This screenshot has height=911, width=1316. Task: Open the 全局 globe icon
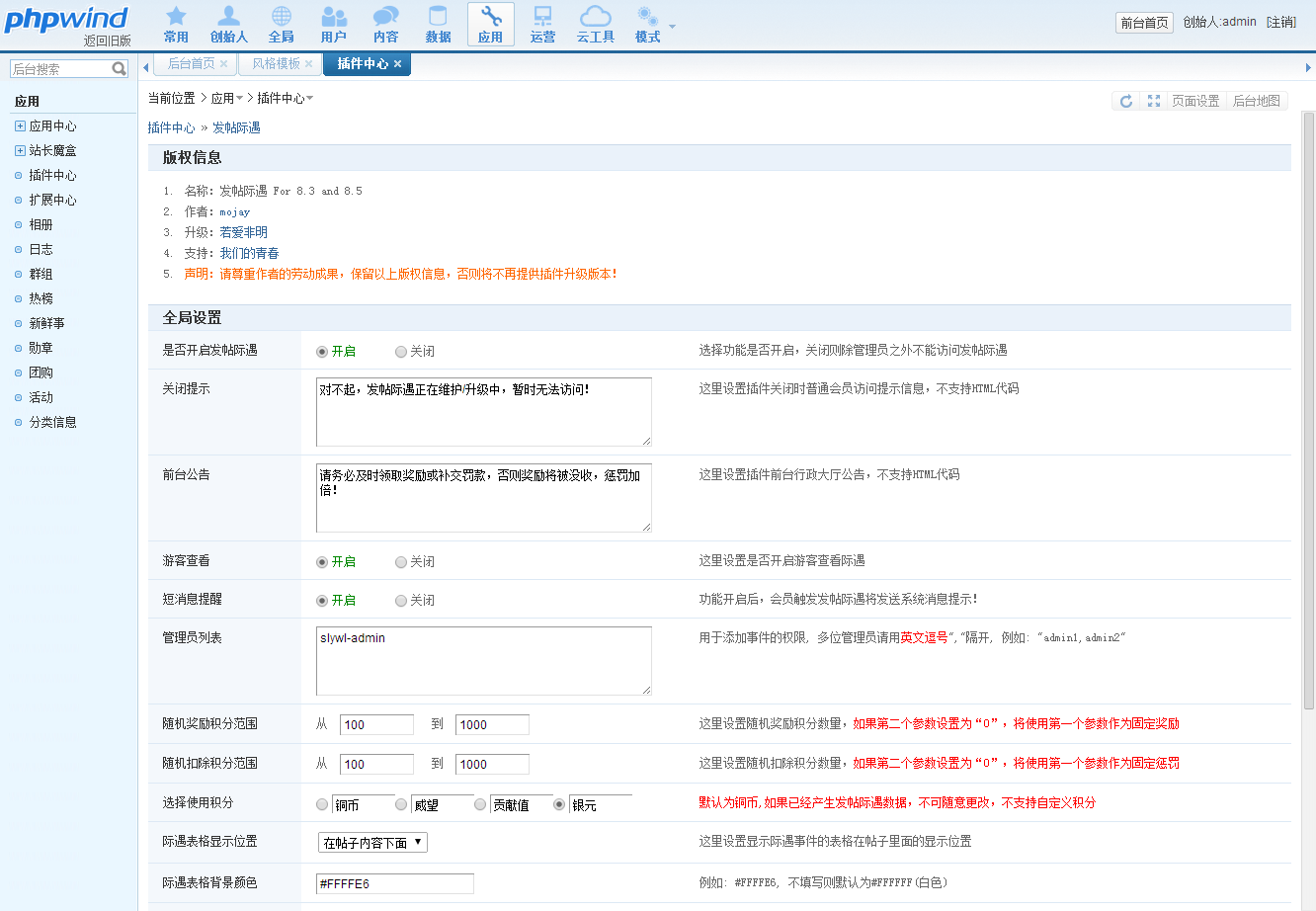pyautogui.click(x=282, y=24)
